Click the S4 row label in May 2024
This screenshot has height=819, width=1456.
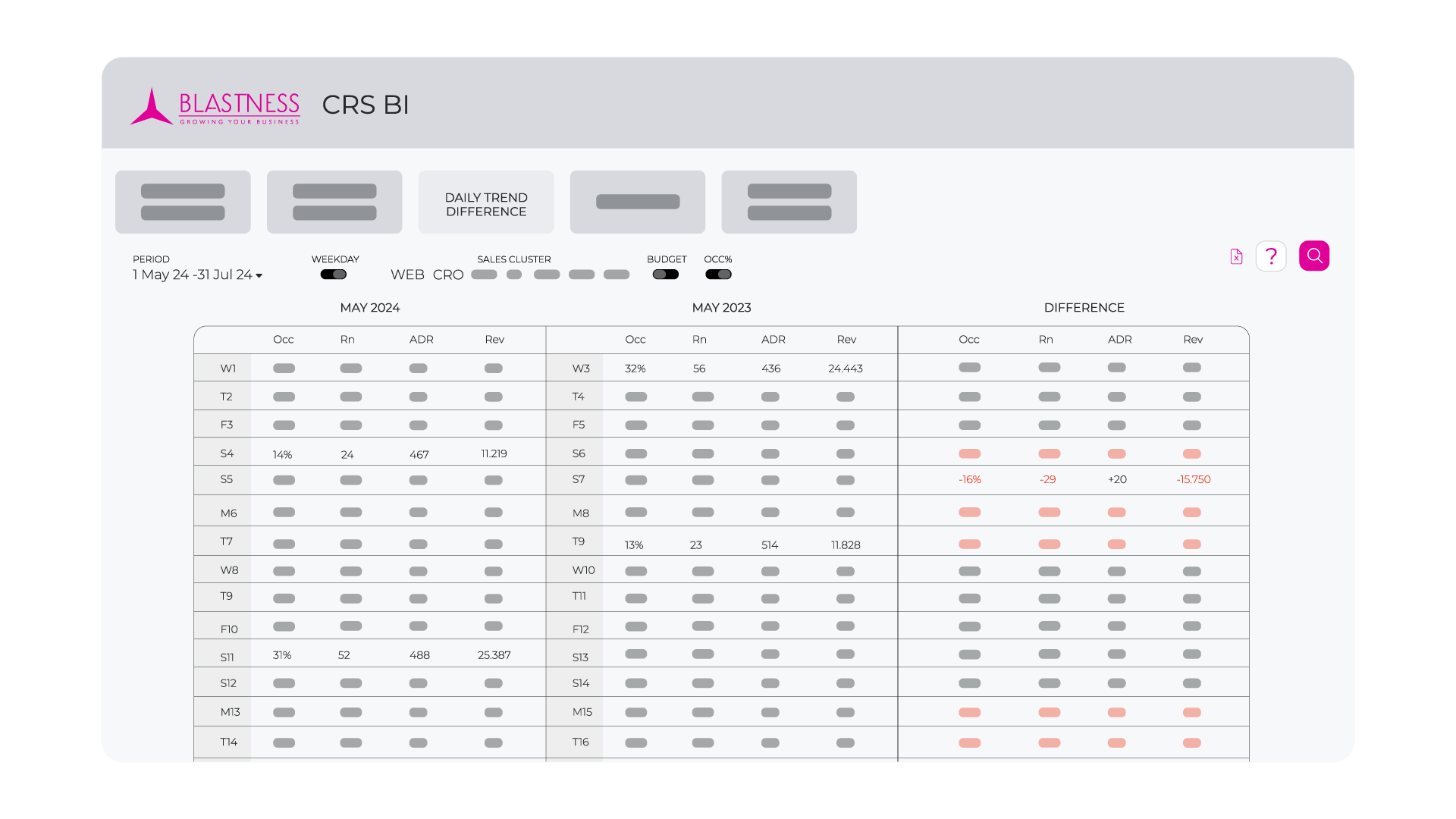(x=227, y=453)
